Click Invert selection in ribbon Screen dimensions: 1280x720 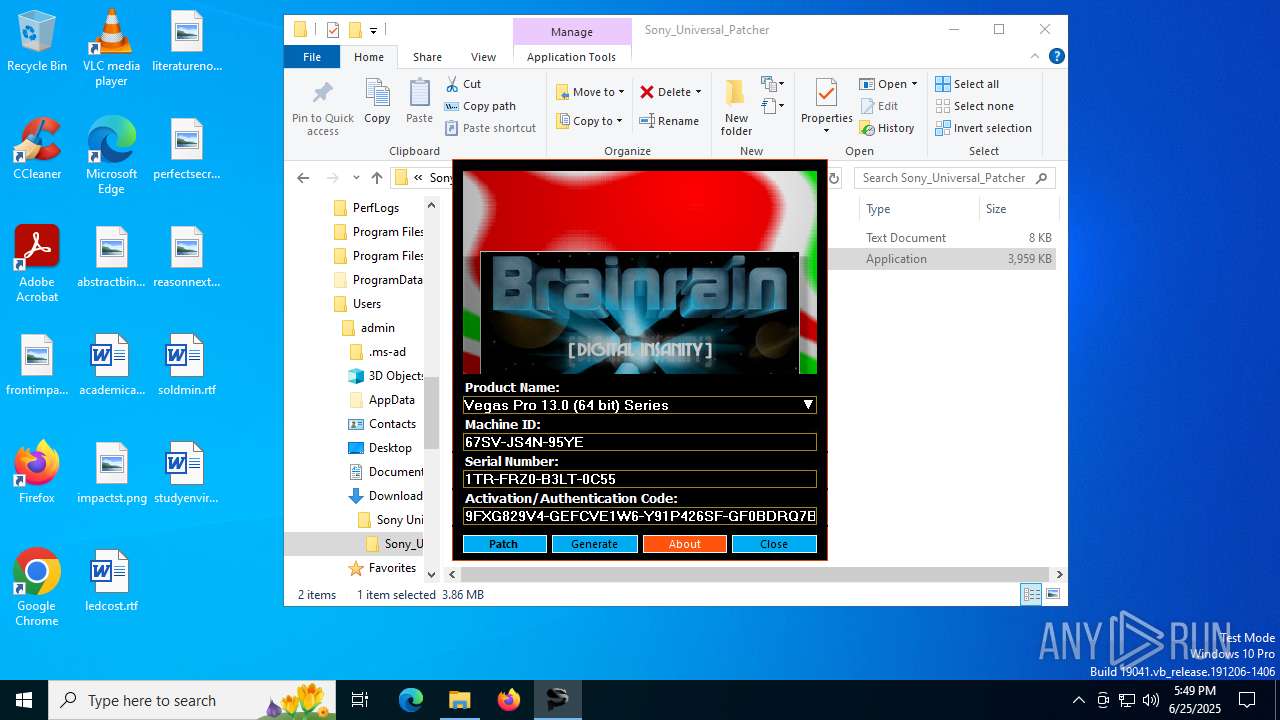click(x=983, y=128)
